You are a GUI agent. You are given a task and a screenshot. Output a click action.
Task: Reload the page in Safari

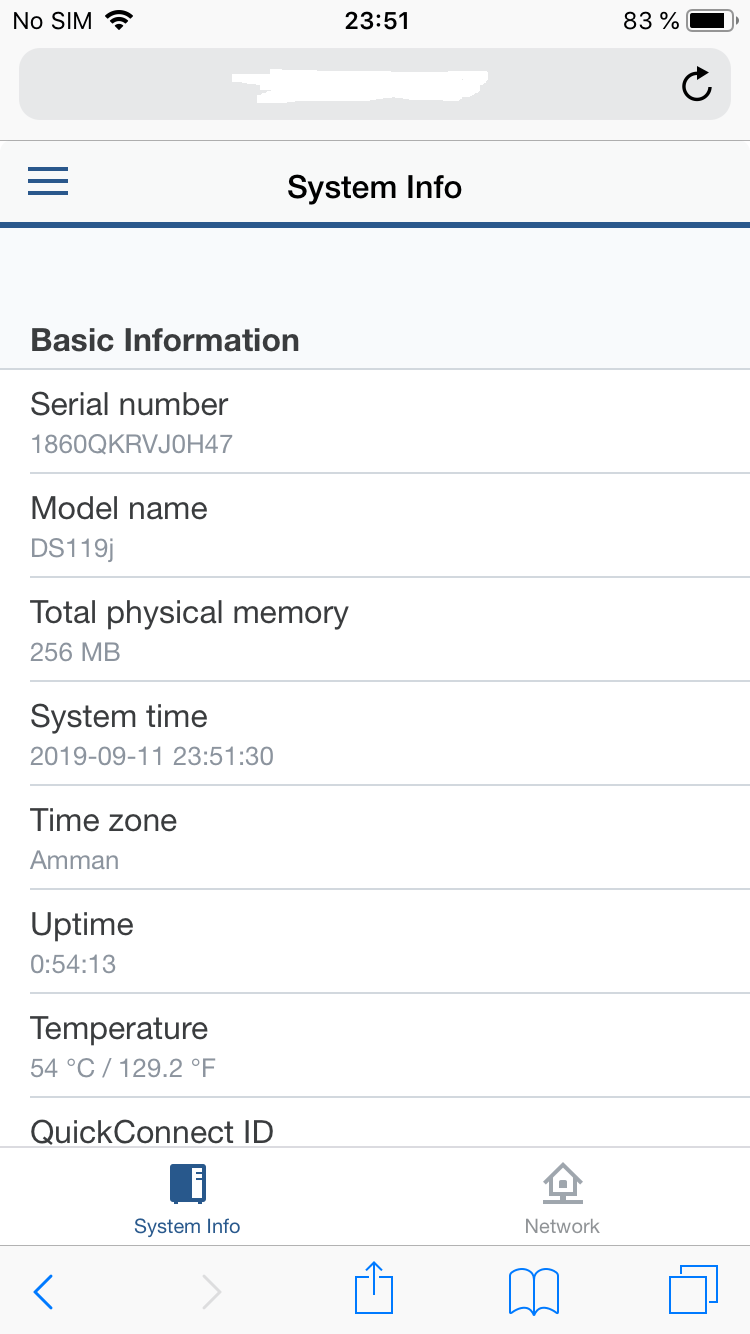696,85
